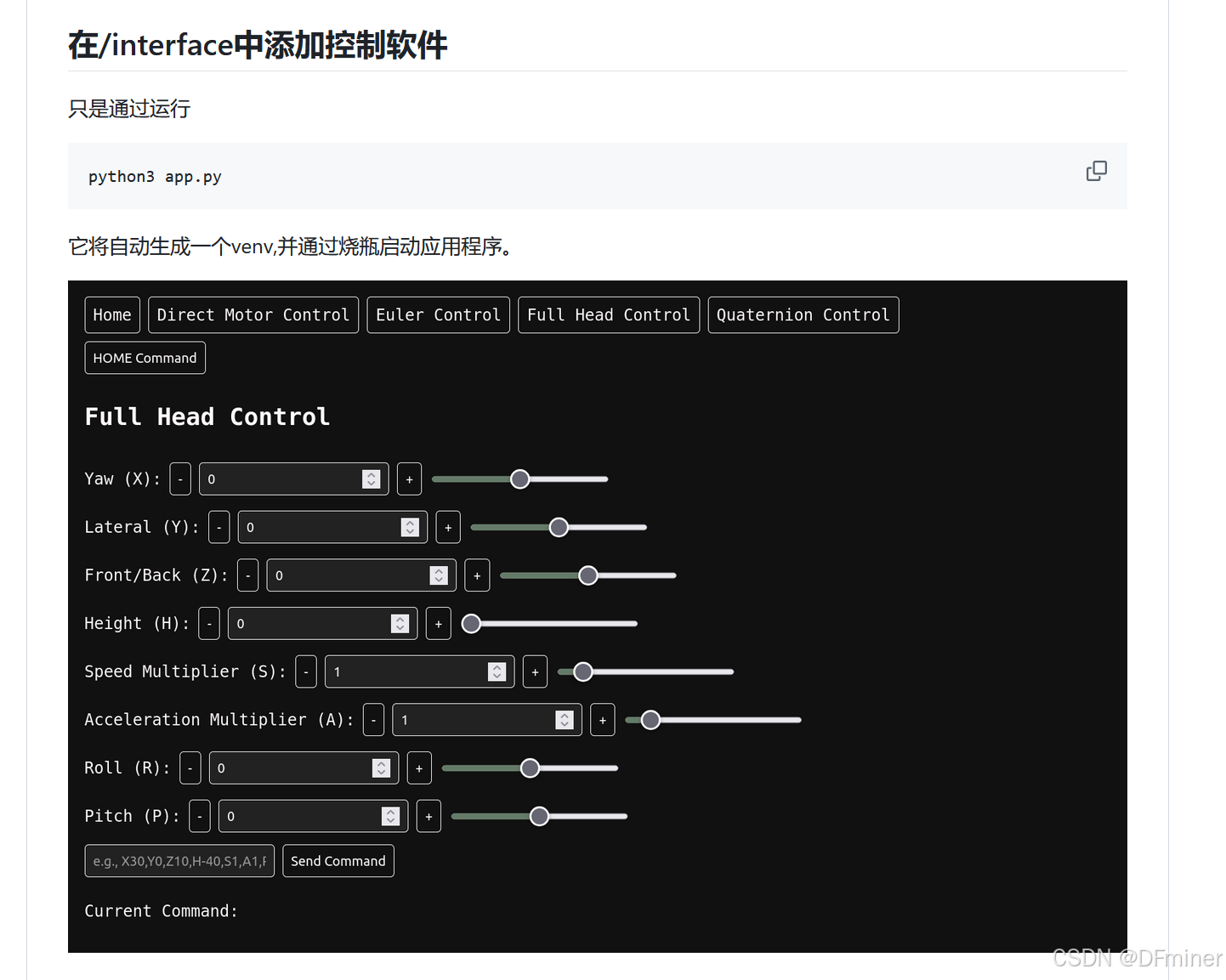
Task: Click the up arrow on Yaw number spinner
Action: point(371,474)
